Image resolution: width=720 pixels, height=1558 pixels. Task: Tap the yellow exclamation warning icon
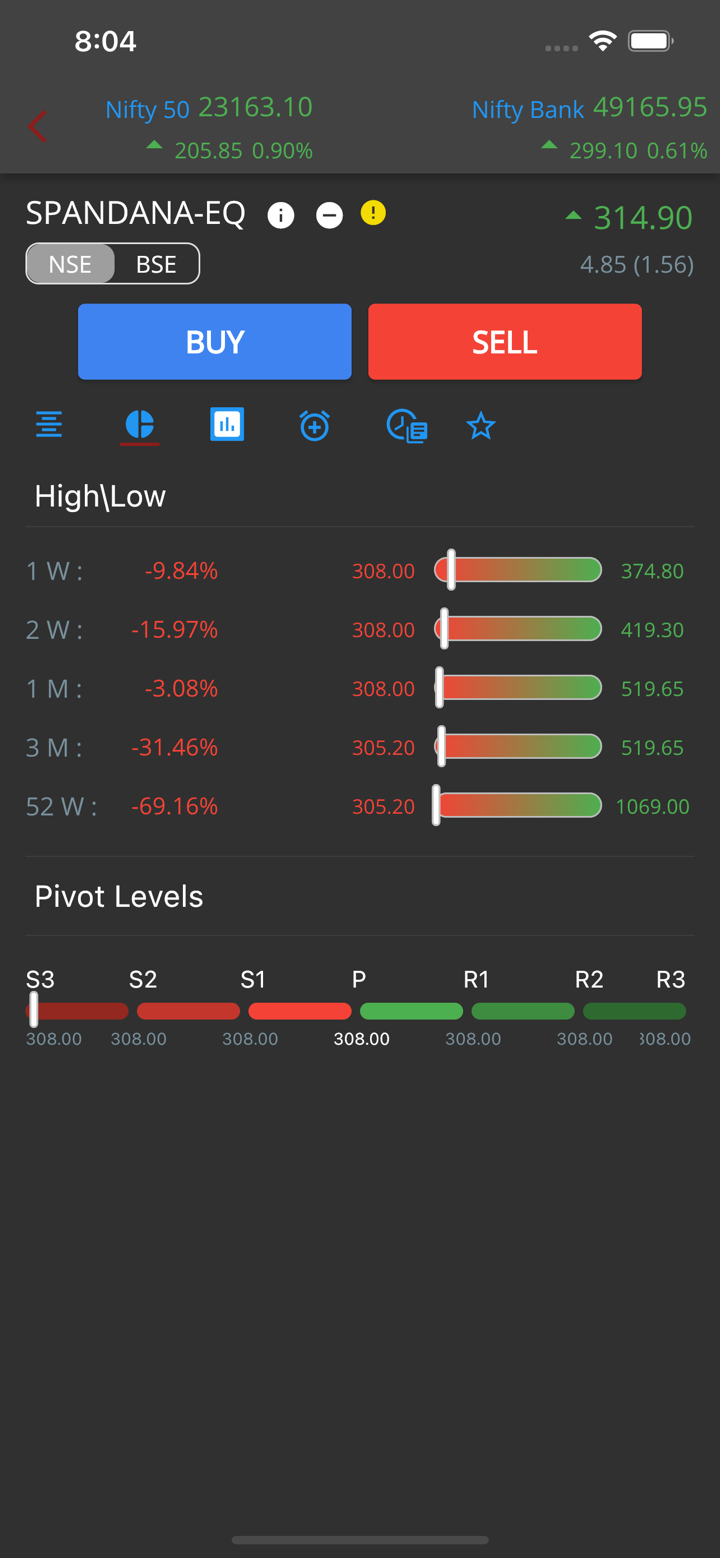coord(373,213)
